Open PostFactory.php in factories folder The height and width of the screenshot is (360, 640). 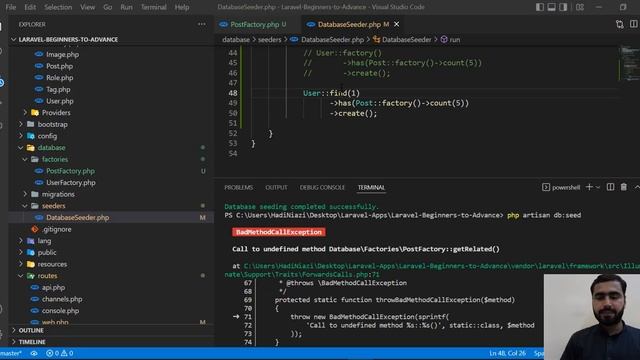coord(70,171)
